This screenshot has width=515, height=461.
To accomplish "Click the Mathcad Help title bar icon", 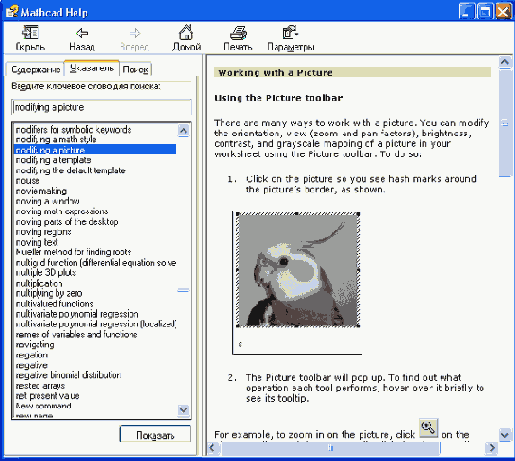I will point(12,11).
